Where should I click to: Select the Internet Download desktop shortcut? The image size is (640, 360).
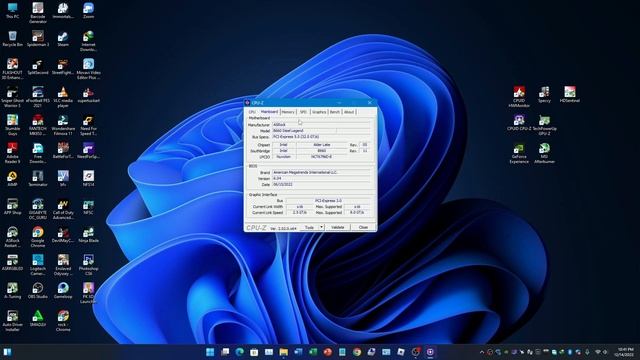[x=88, y=41]
